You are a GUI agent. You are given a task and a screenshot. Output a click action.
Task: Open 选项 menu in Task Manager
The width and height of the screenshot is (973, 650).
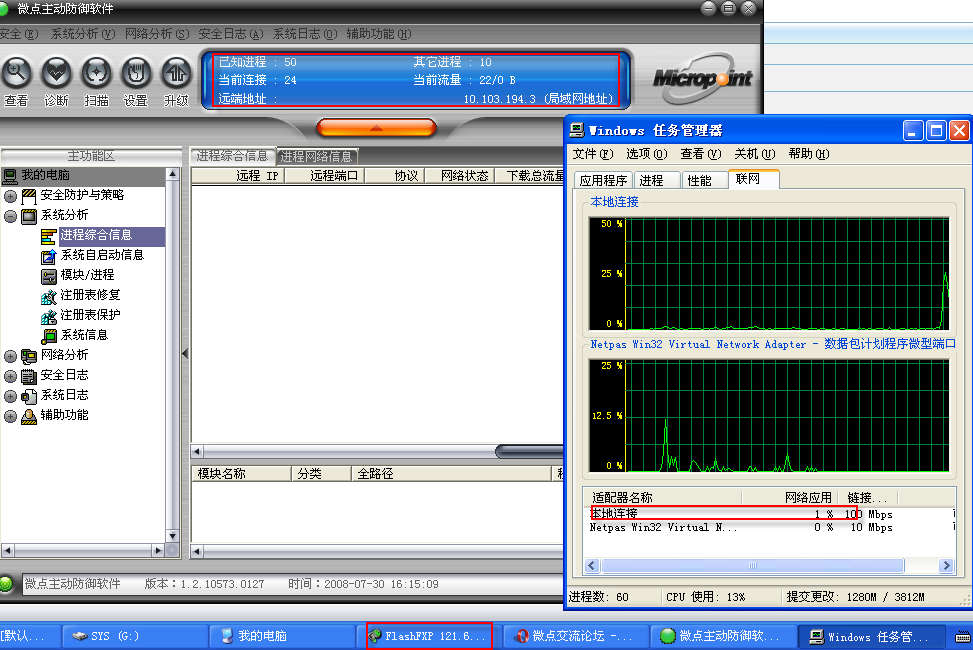coord(647,154)
